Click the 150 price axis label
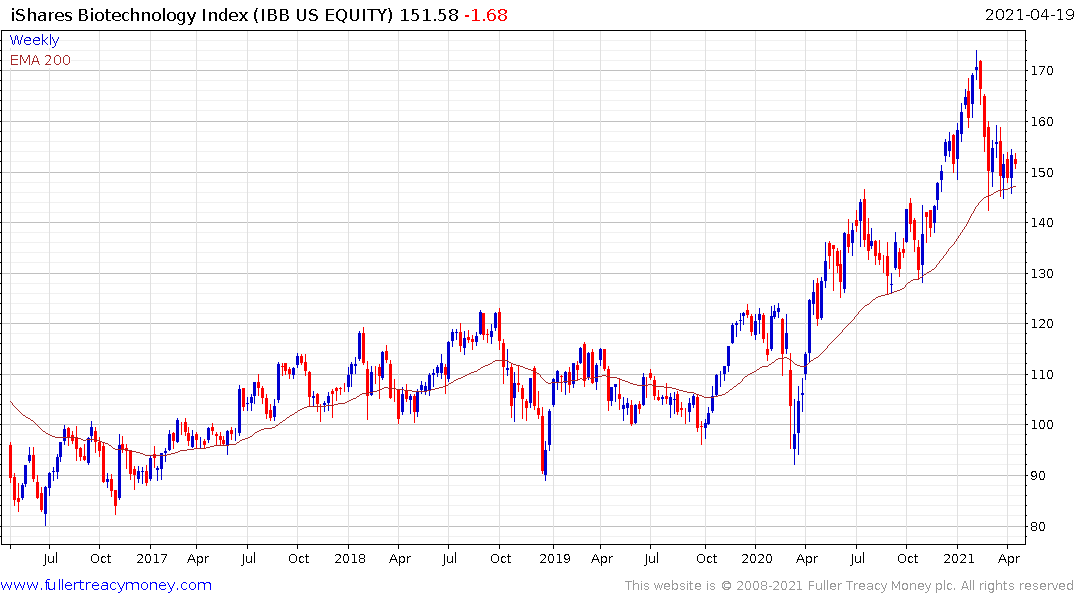 (1042, 172)
